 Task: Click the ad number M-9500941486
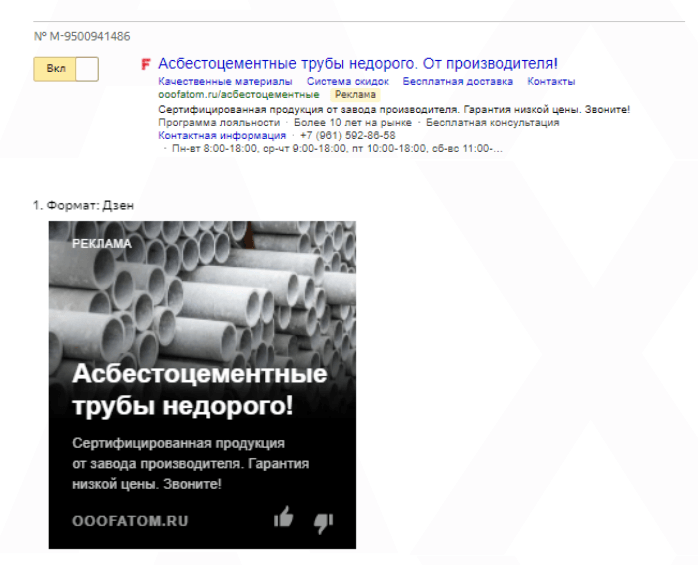click(82, 36)
